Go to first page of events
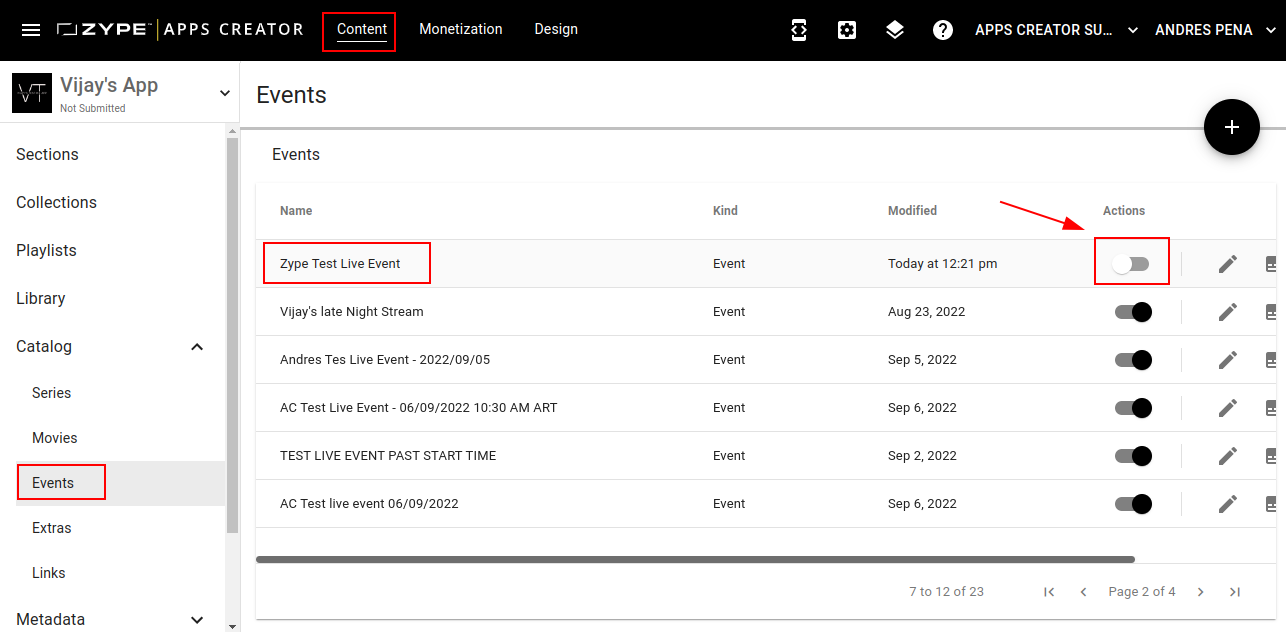 (1049, 592)
